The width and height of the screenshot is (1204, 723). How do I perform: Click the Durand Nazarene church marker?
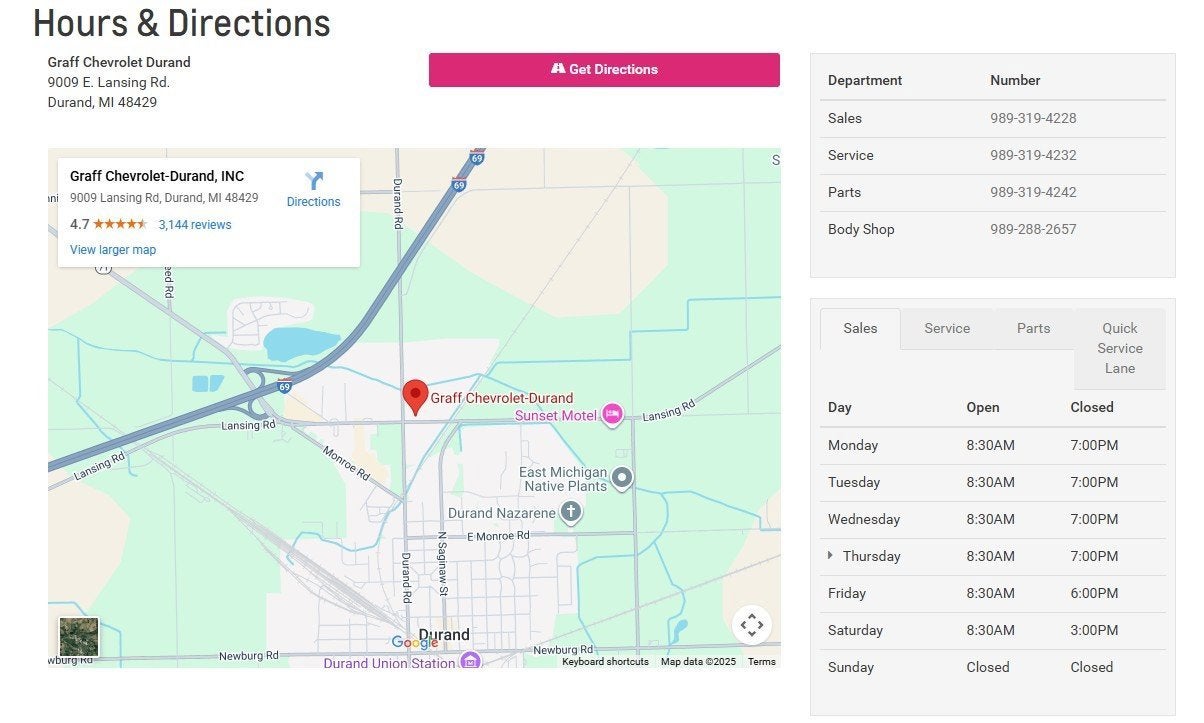point(571,513)
